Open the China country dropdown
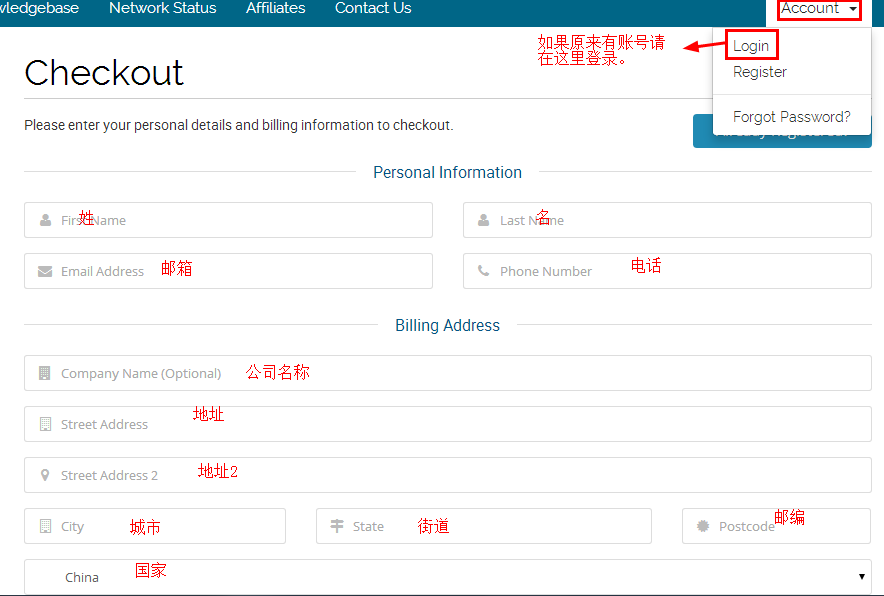This screenshot has height=596, width=884. point(447,577)
